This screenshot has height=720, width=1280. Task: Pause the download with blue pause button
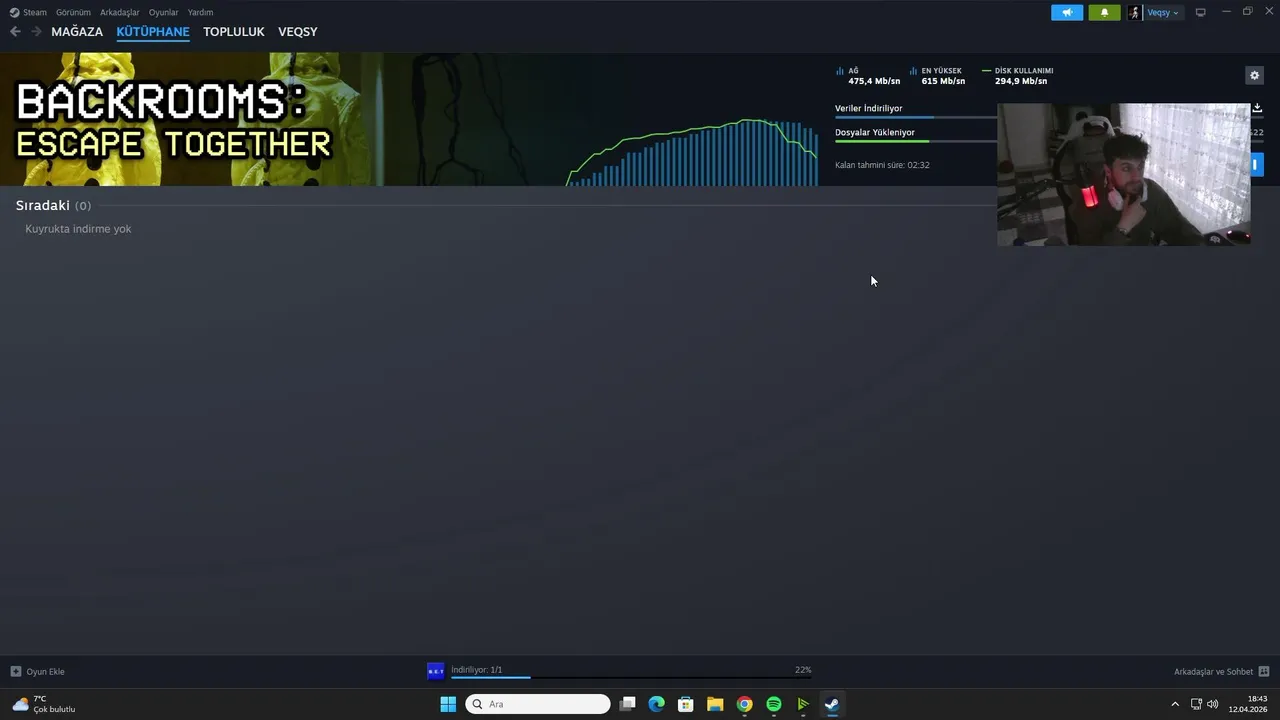tap(1257, 164)
